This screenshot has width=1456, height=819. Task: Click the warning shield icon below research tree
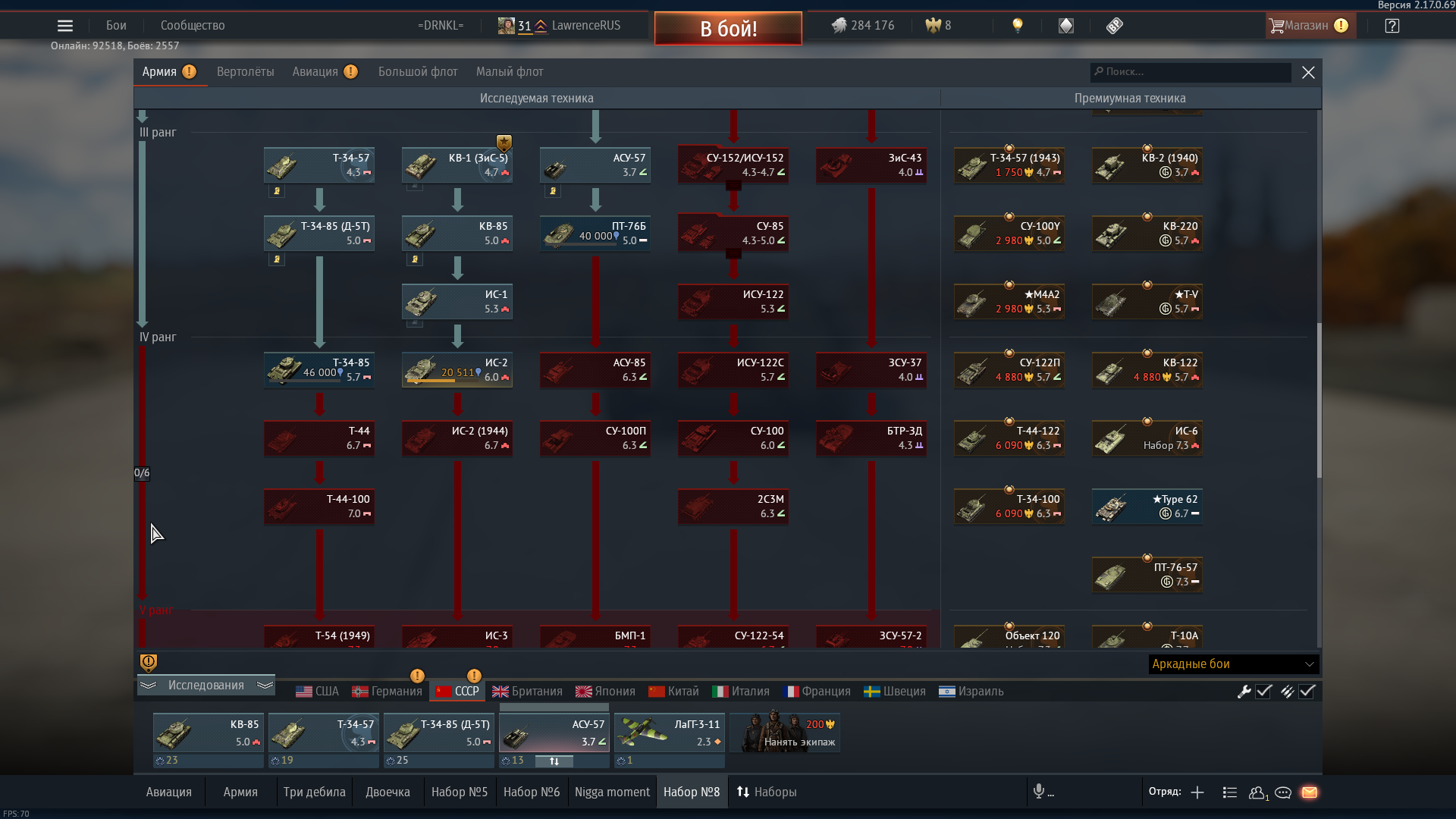coord(149,663)
